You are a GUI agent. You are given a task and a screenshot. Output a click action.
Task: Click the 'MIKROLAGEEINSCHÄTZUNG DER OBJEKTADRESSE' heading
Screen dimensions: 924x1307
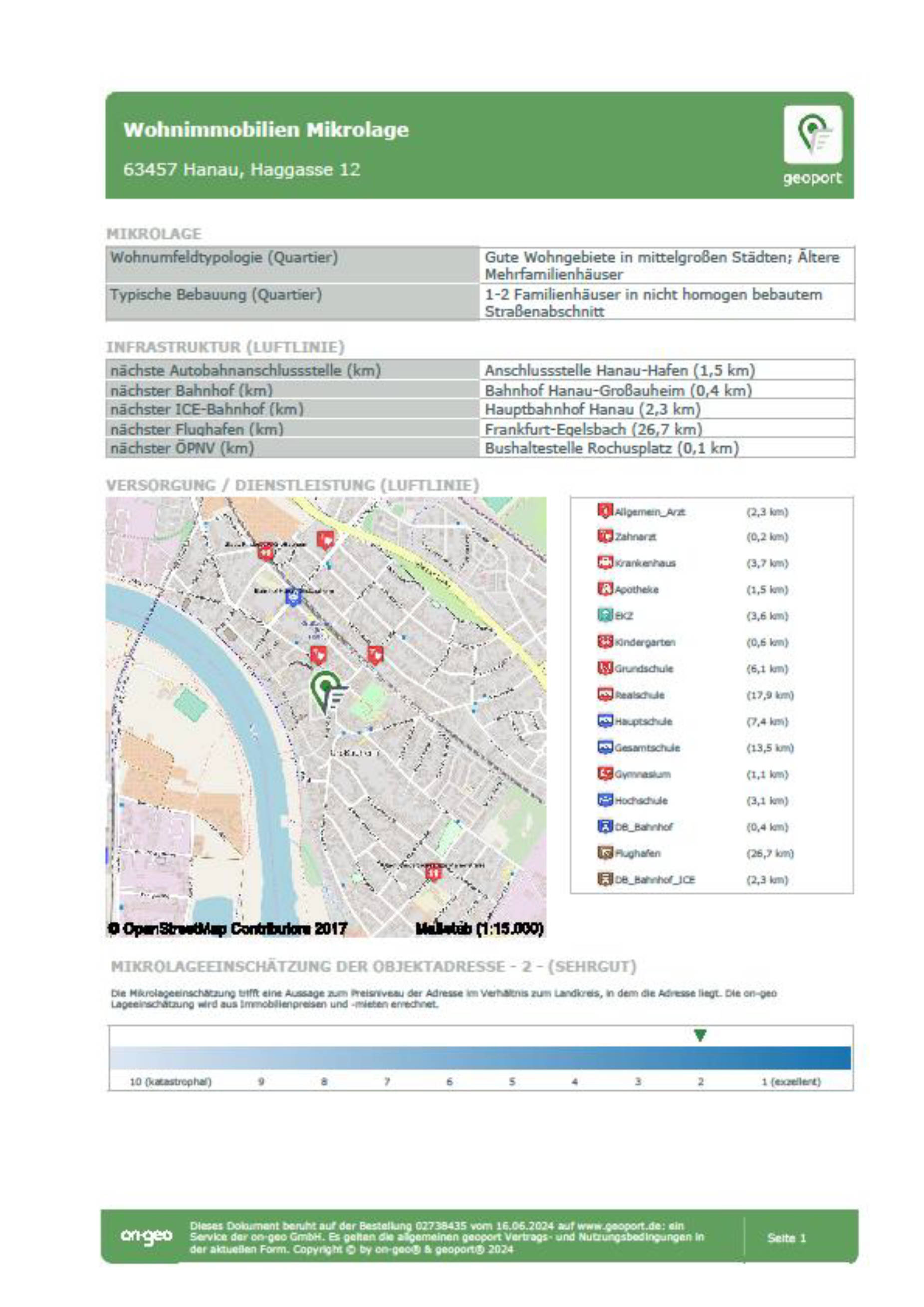point(374,966)
